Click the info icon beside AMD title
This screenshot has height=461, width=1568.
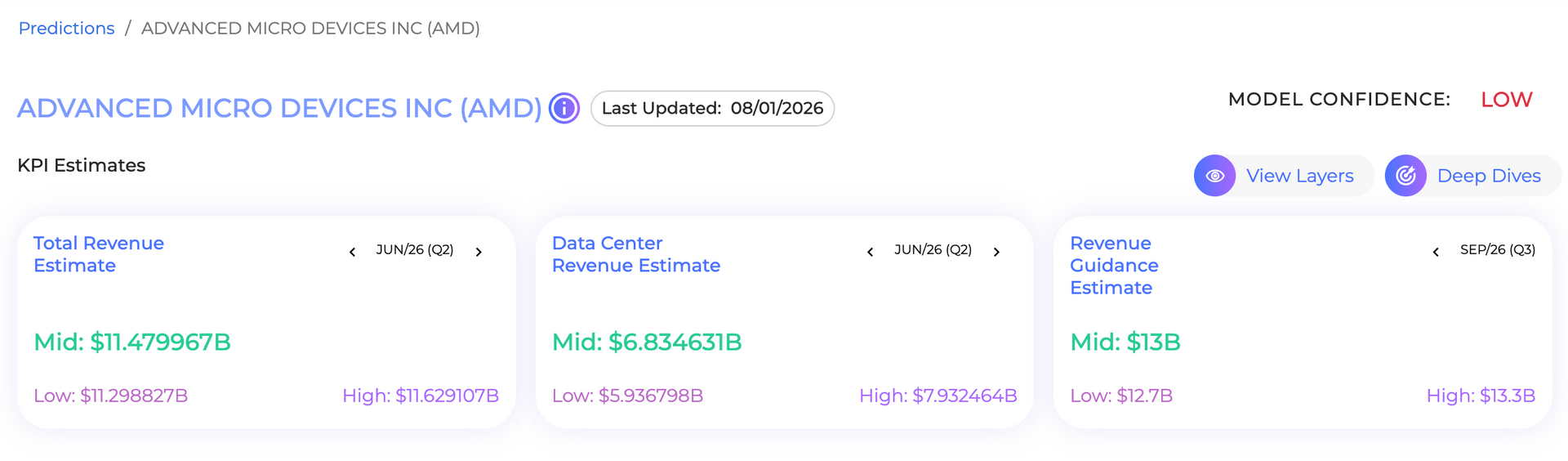pos(564,108)
